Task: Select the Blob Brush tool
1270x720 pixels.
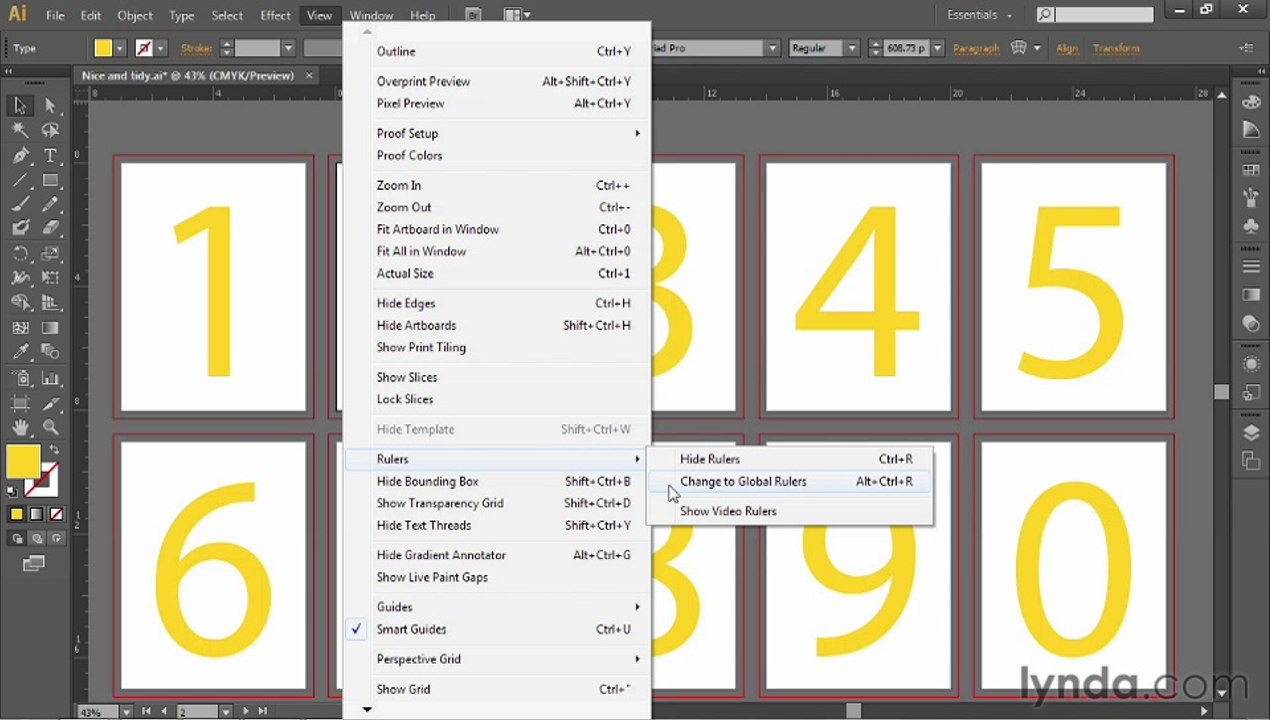Action: click(20, 228)
